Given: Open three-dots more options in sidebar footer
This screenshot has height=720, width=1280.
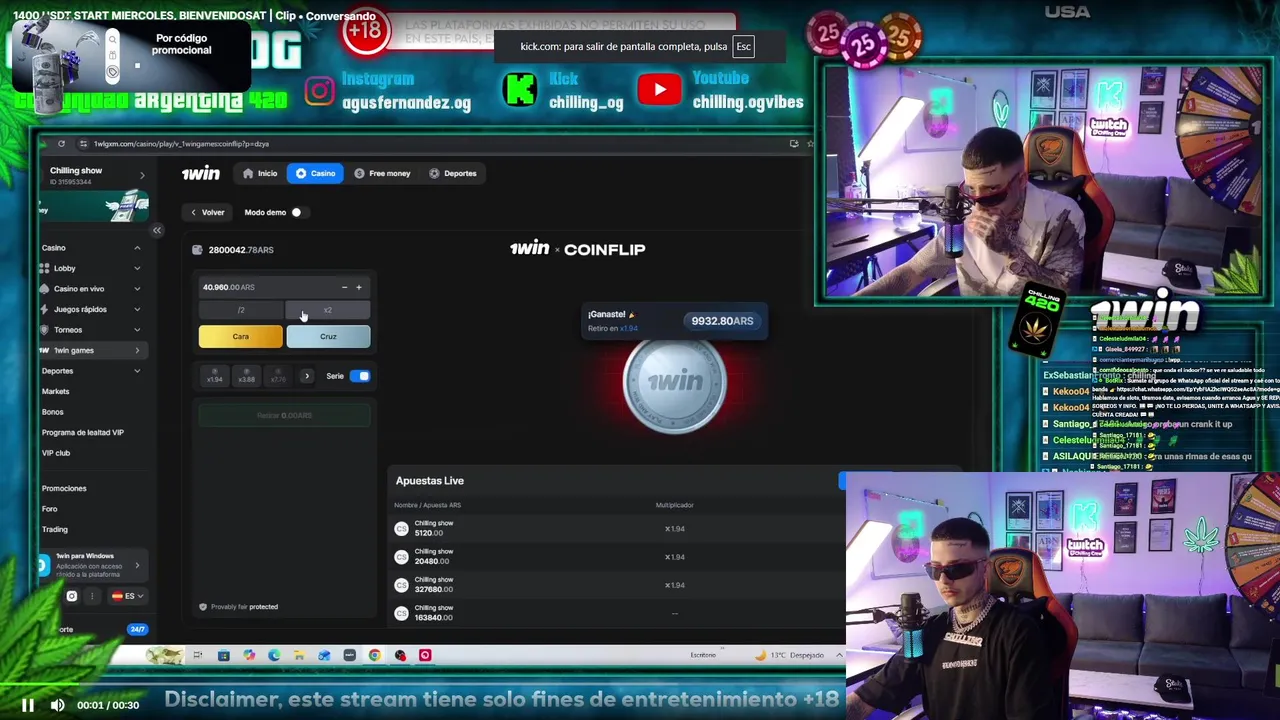Looking at the screenshot, I should tap(92, 596).
